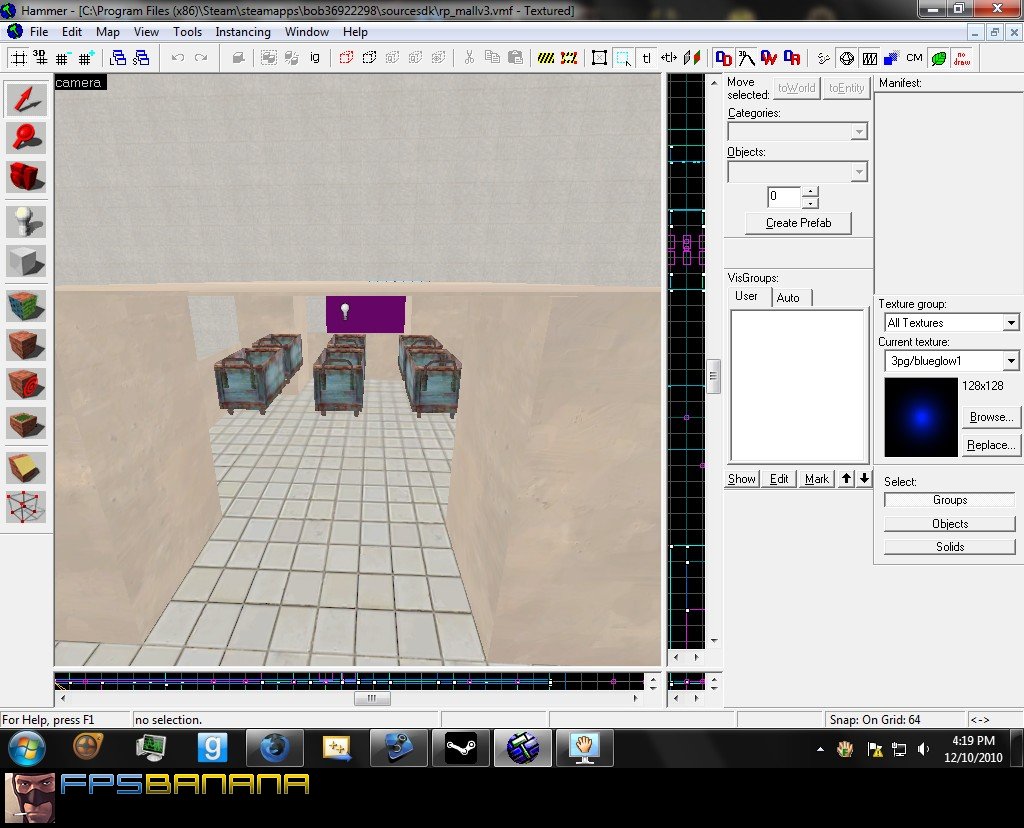Toggle the 2D grid display

(18, 58)
